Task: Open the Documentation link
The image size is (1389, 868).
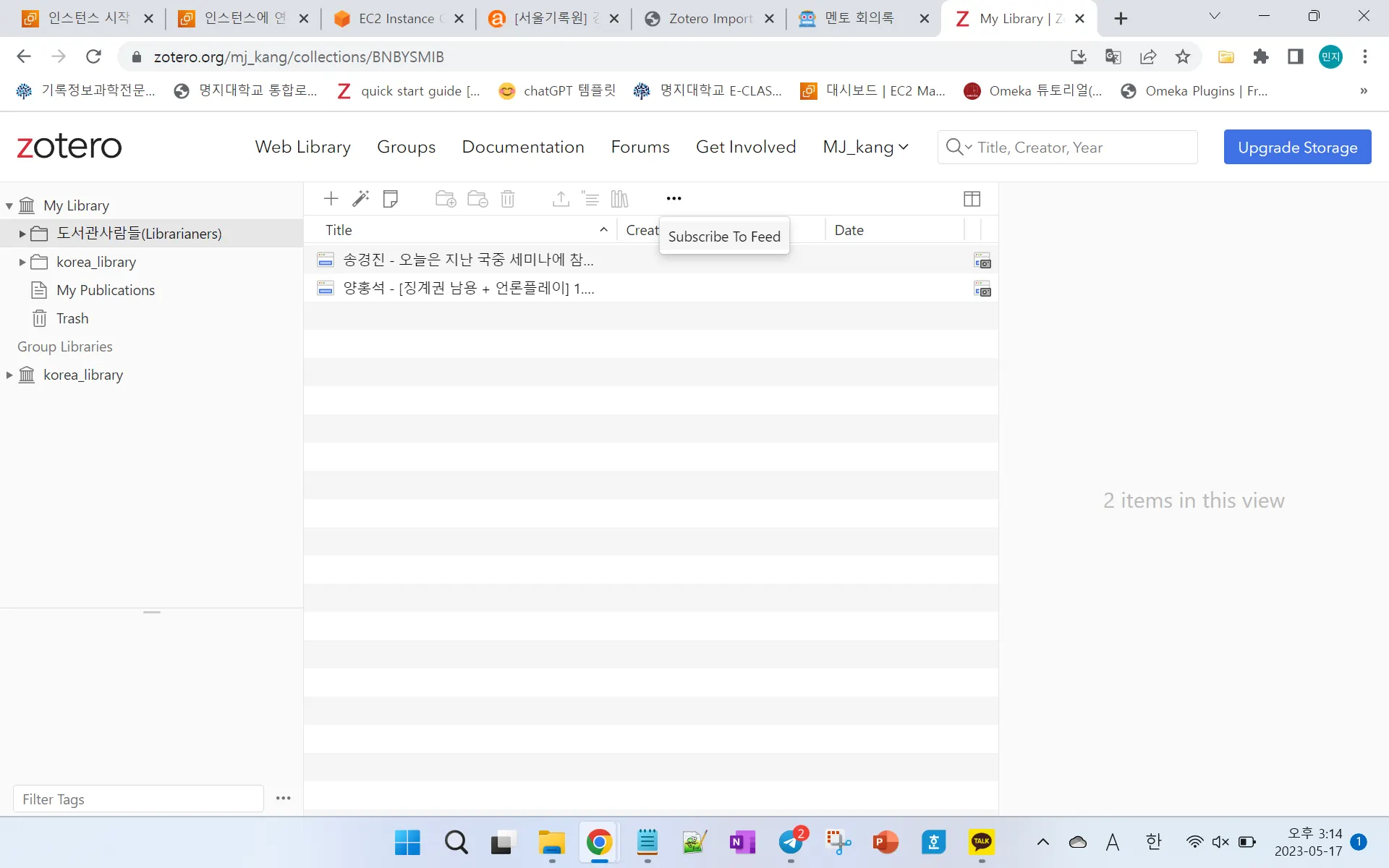Action: pyautogui.click(x=522, y=147)
